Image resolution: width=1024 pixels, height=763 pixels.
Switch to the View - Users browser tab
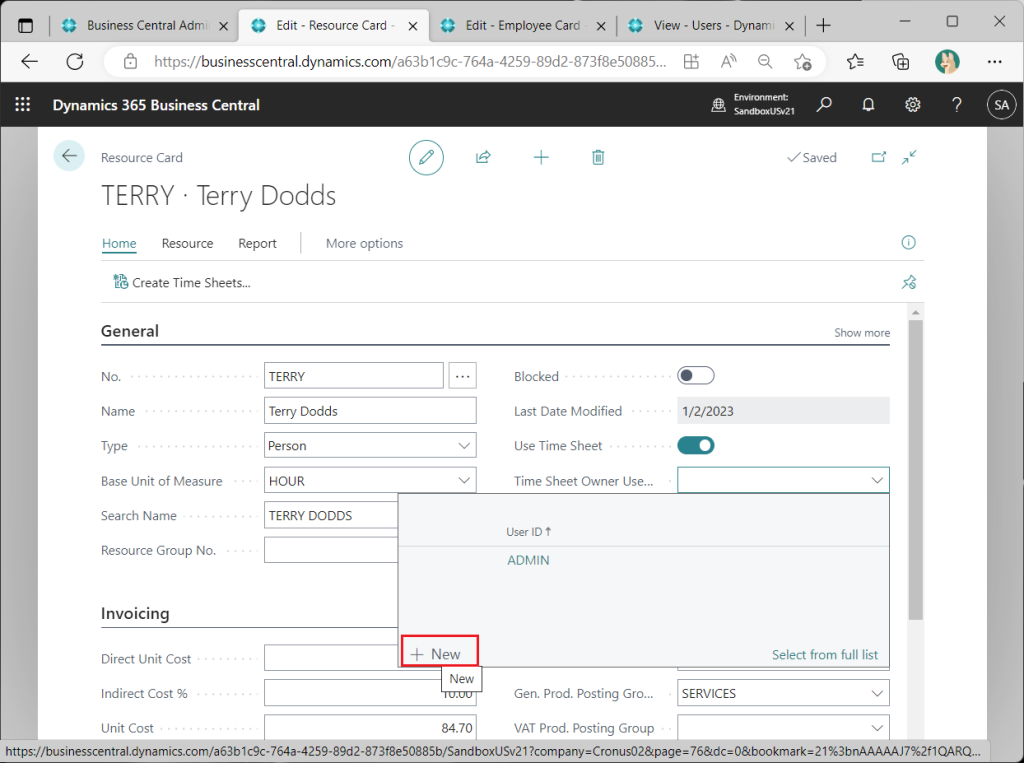(x=712, y=25)
